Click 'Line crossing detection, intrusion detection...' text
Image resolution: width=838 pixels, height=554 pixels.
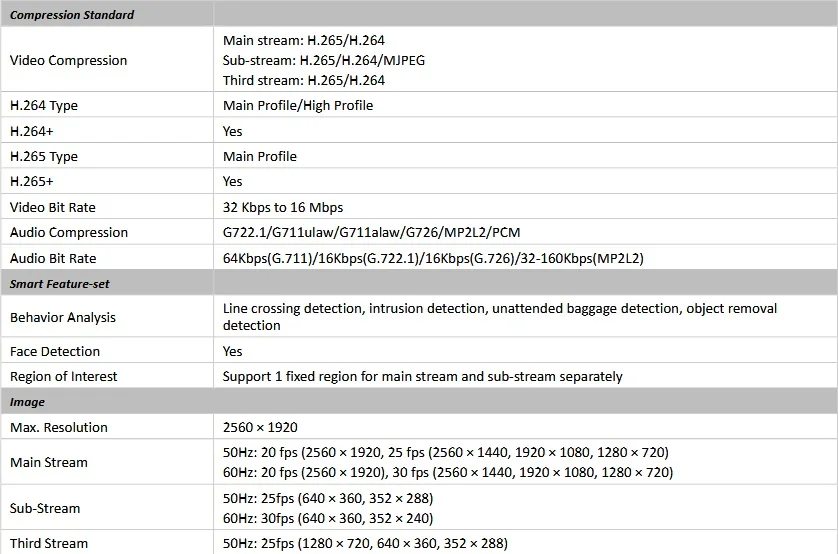500,317
